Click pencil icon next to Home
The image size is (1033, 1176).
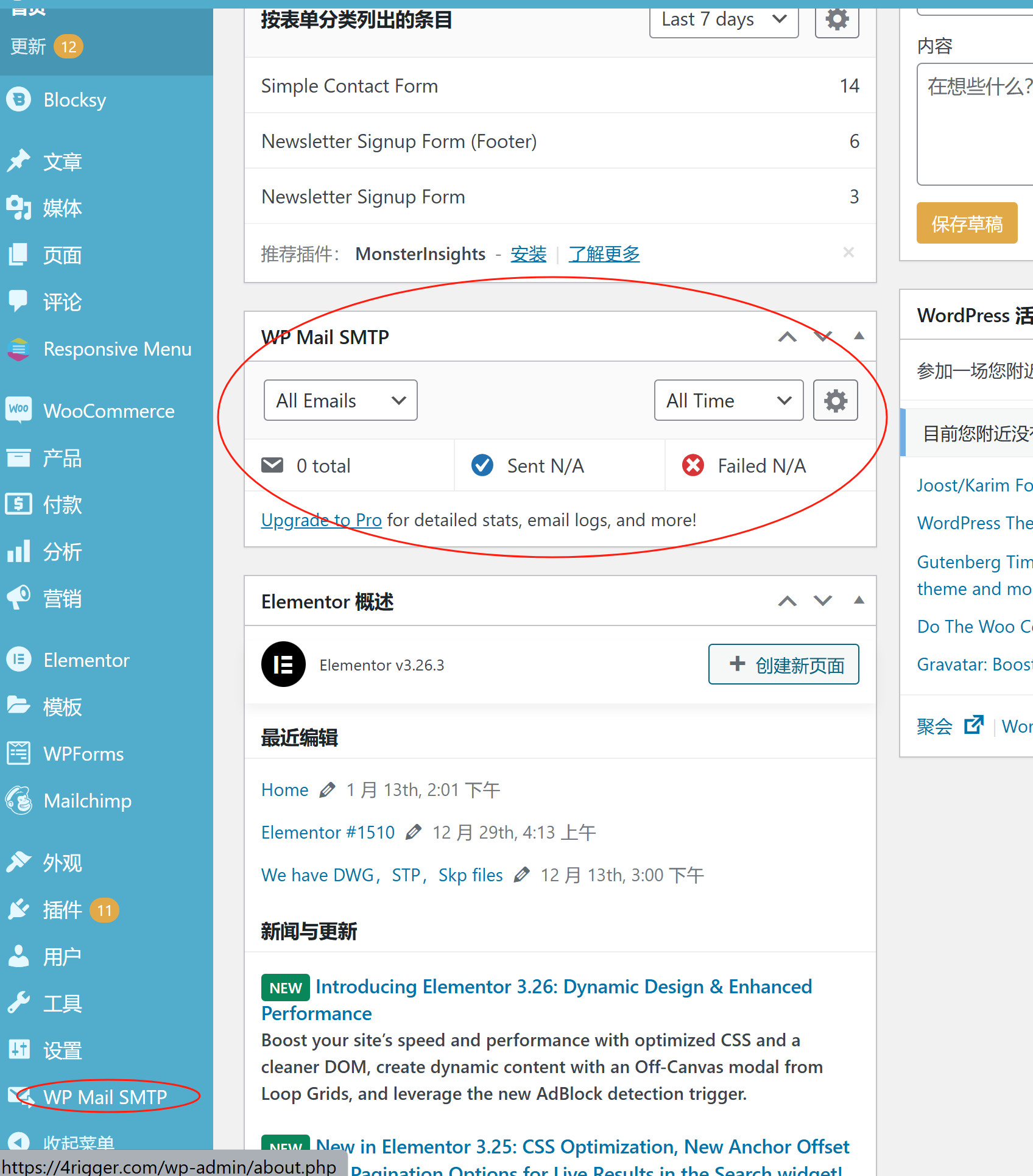tap(327, 790)
